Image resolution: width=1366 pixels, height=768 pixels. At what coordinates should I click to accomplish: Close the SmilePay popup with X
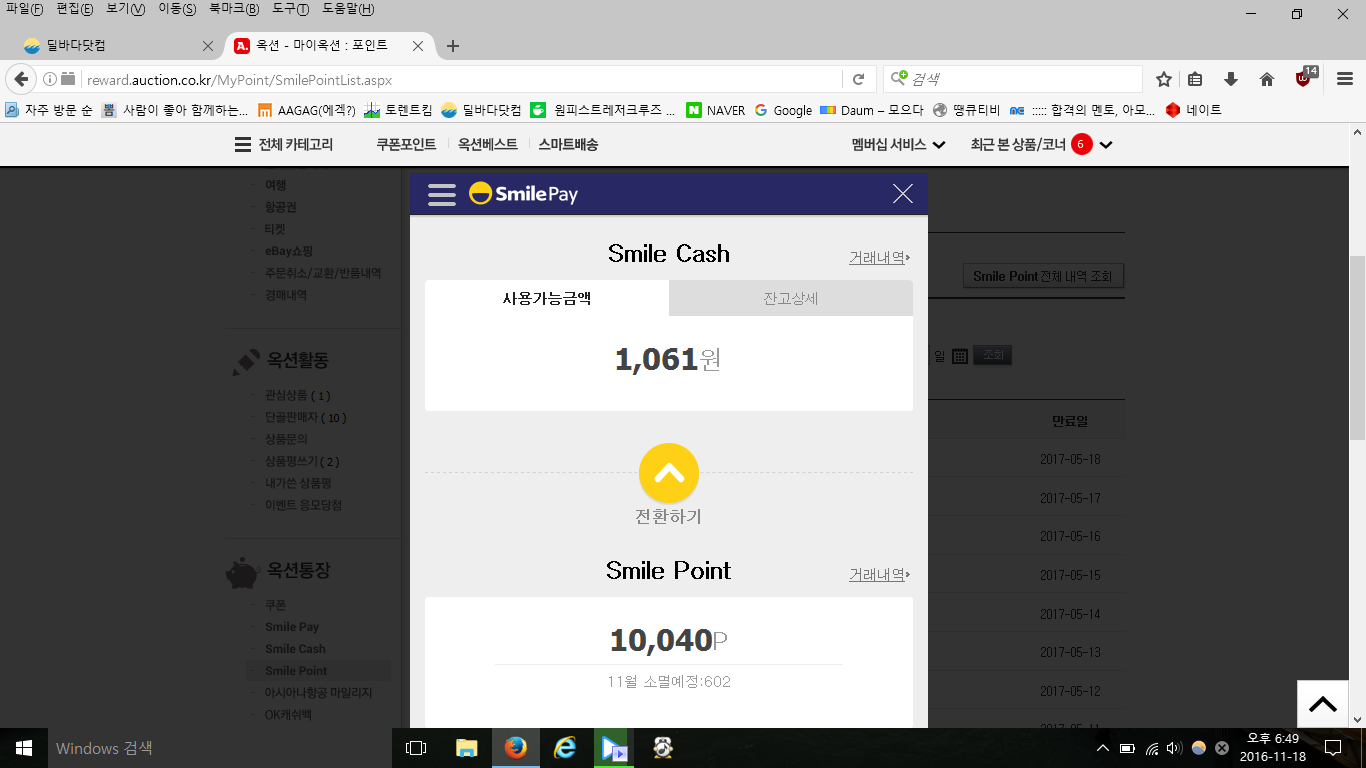pyautogui.click(x=902, y=194)
